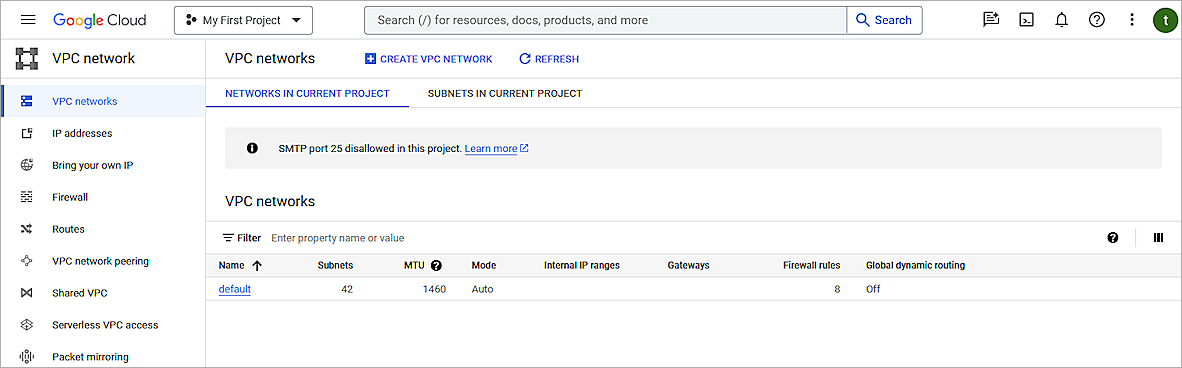This screenshot has width=1182, height=368.
Task: Open the column display options icon
Action: 1159,238
